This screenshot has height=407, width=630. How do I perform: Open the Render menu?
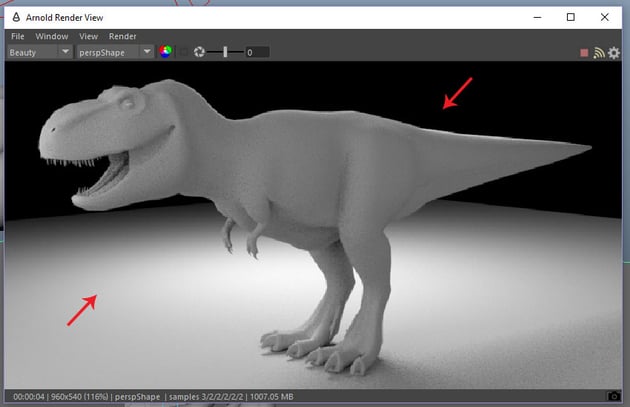pyautogui.click(x=122, y=36)
